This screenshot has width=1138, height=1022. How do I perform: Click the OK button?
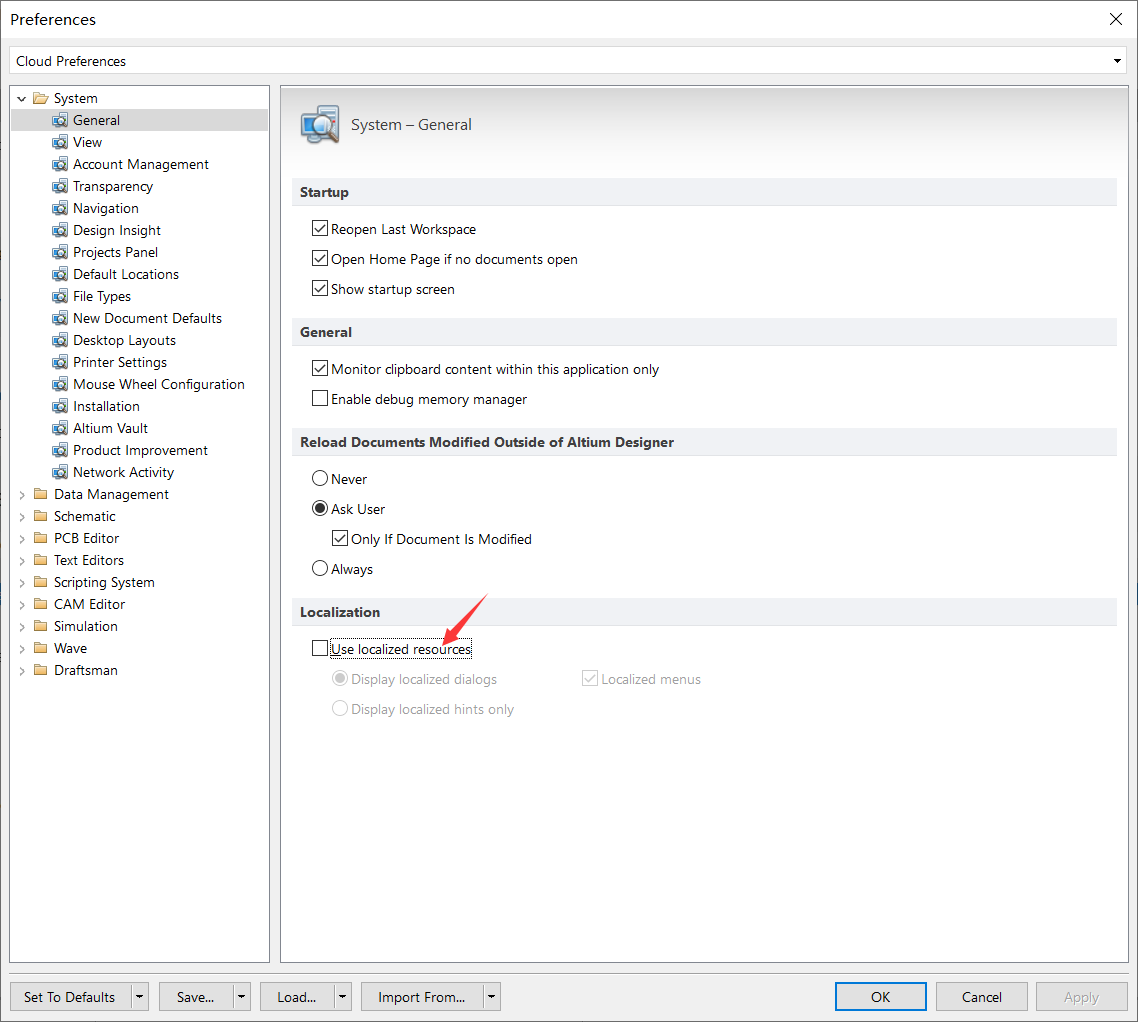880,997
